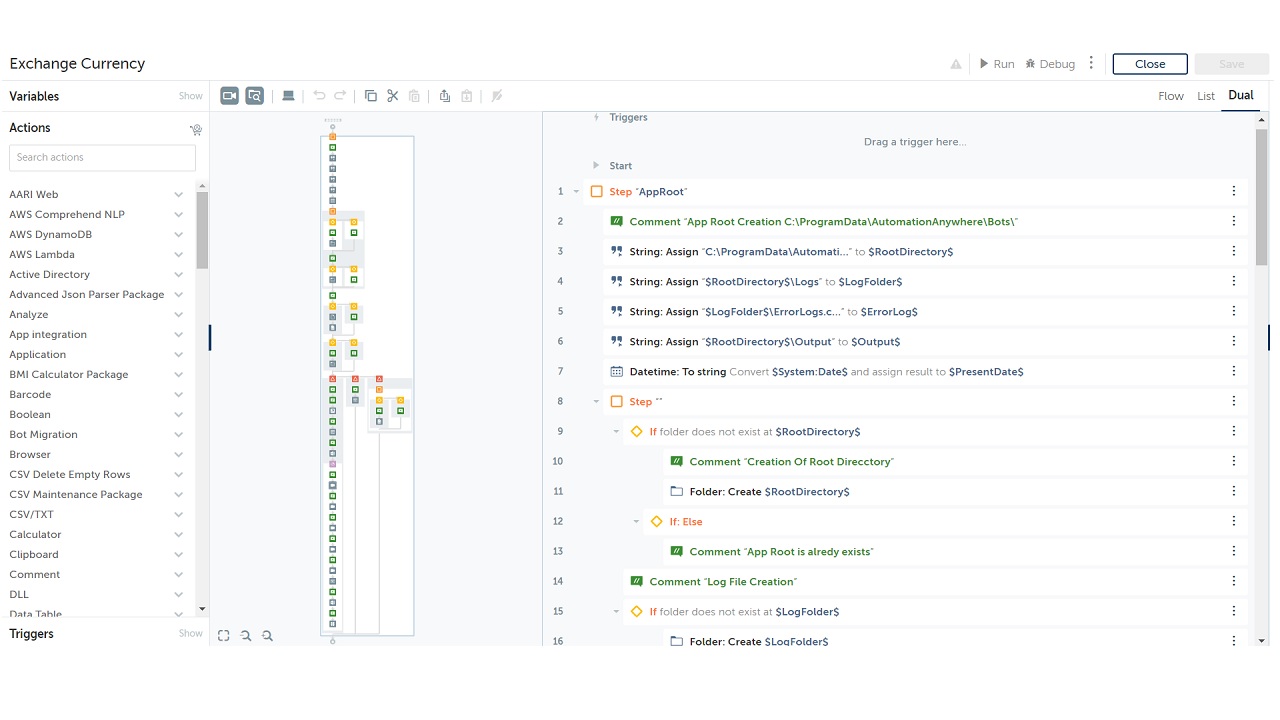Switch to the List view tab
Viewport: 1280px width, 720px height.
[1206, 96]
